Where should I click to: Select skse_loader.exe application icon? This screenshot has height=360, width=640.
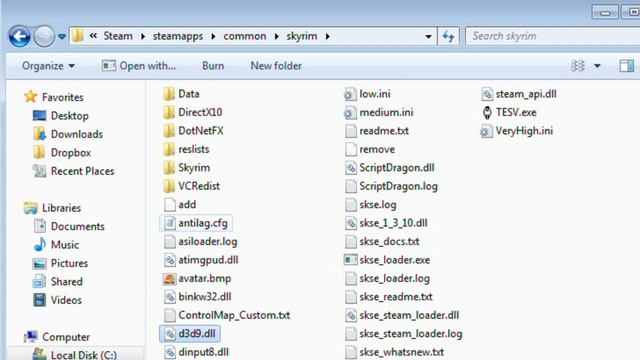[351, 260]
